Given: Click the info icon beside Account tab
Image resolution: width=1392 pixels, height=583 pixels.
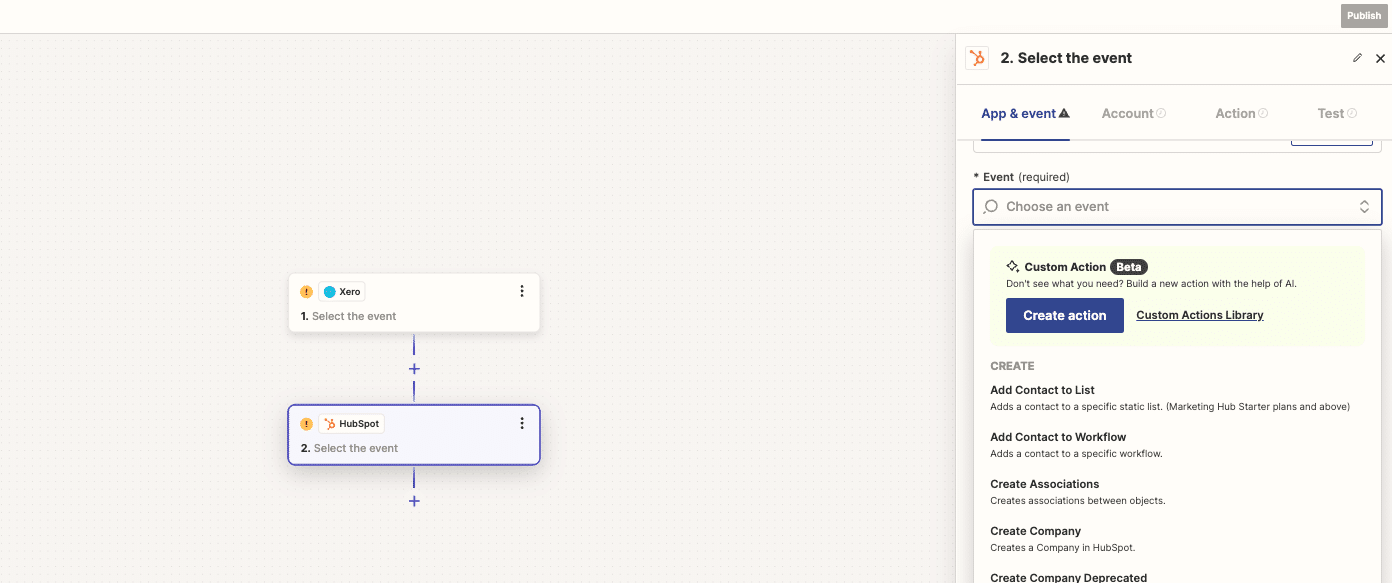Looking at the screenshot, I should [x=1161, y=113].
